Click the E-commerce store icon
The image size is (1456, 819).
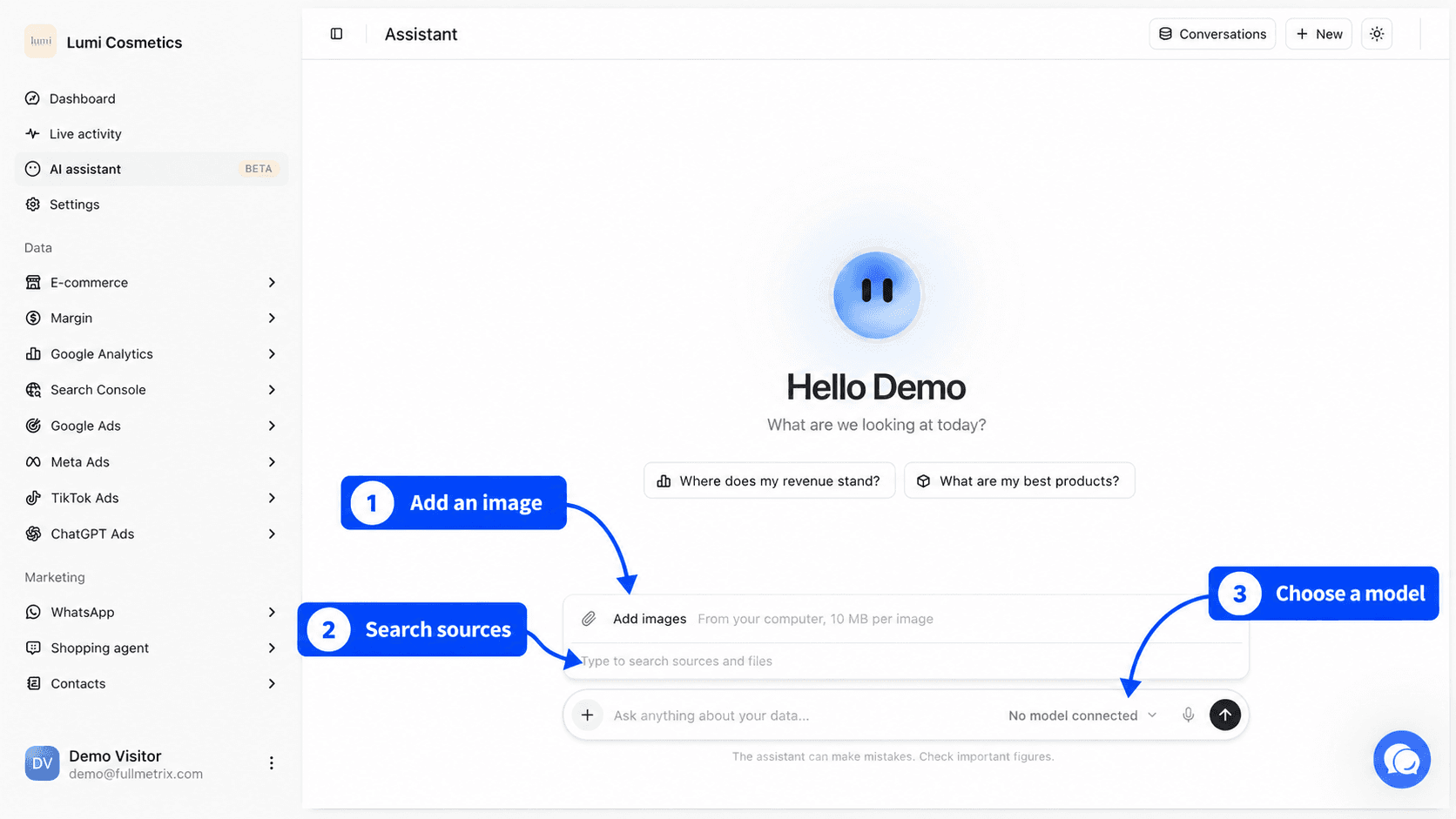33,283
